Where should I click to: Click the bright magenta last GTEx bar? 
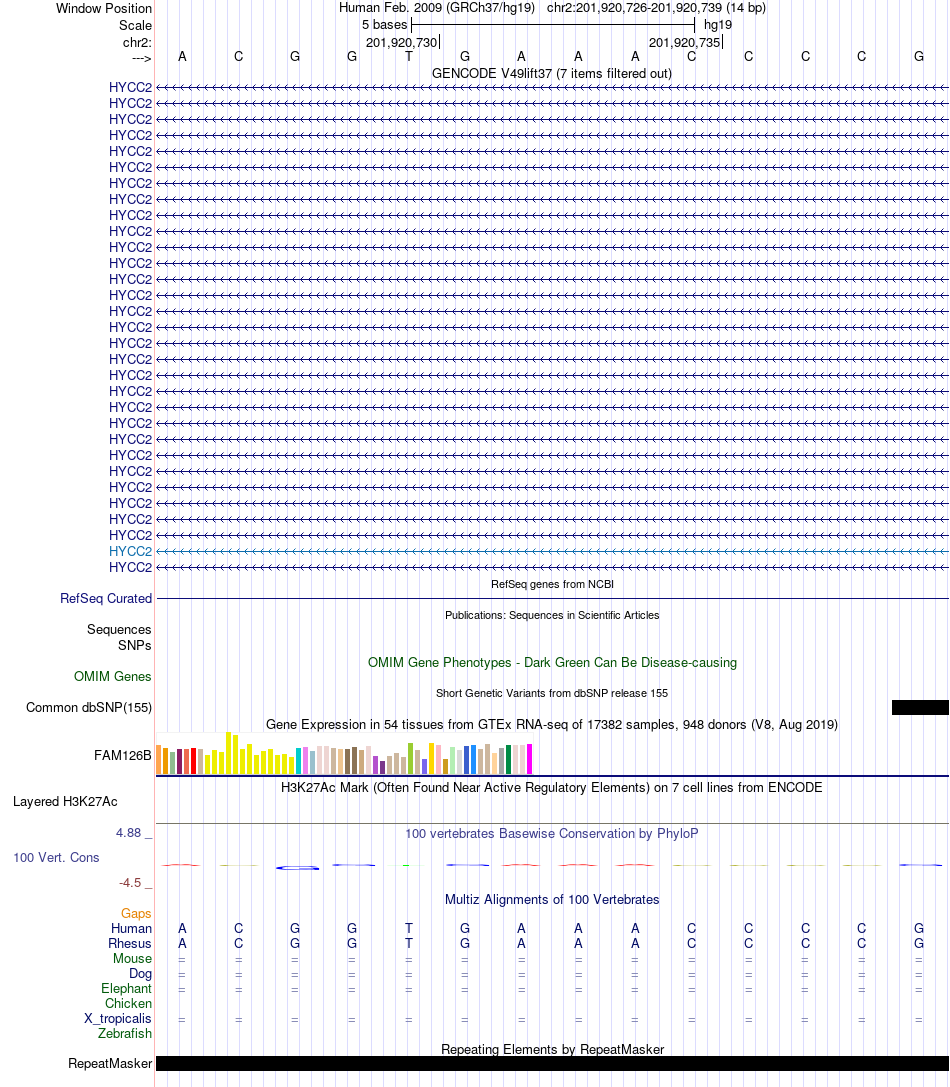point(530,759)
